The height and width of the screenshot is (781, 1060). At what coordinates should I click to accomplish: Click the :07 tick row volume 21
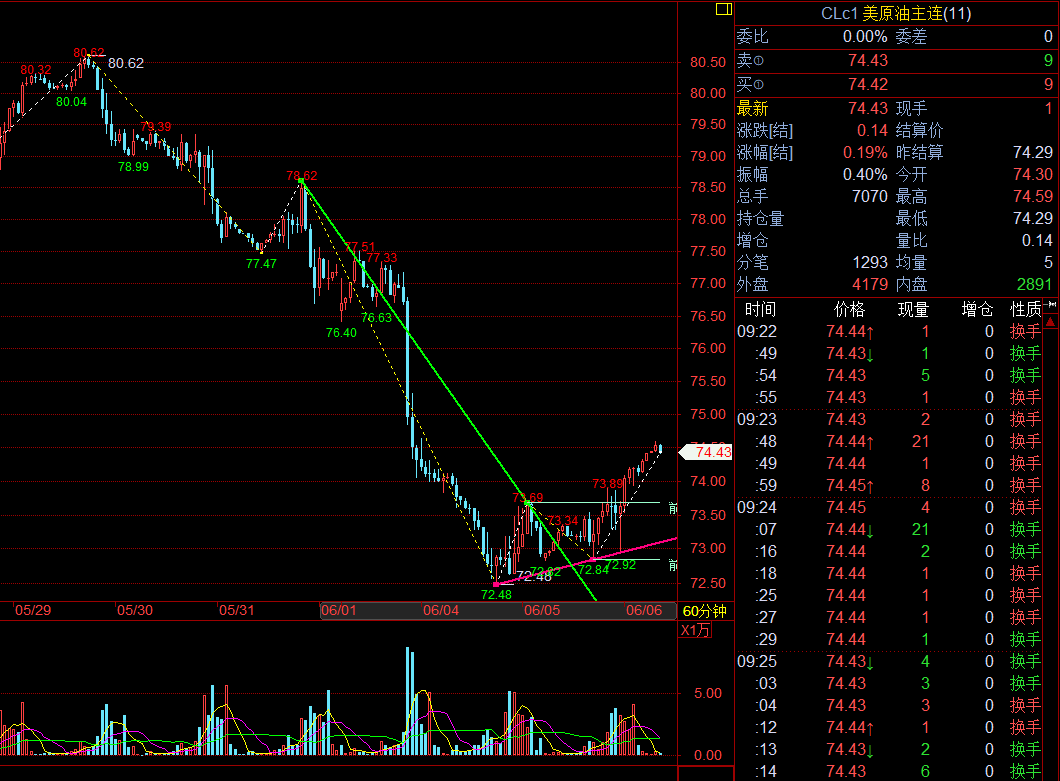920,529
